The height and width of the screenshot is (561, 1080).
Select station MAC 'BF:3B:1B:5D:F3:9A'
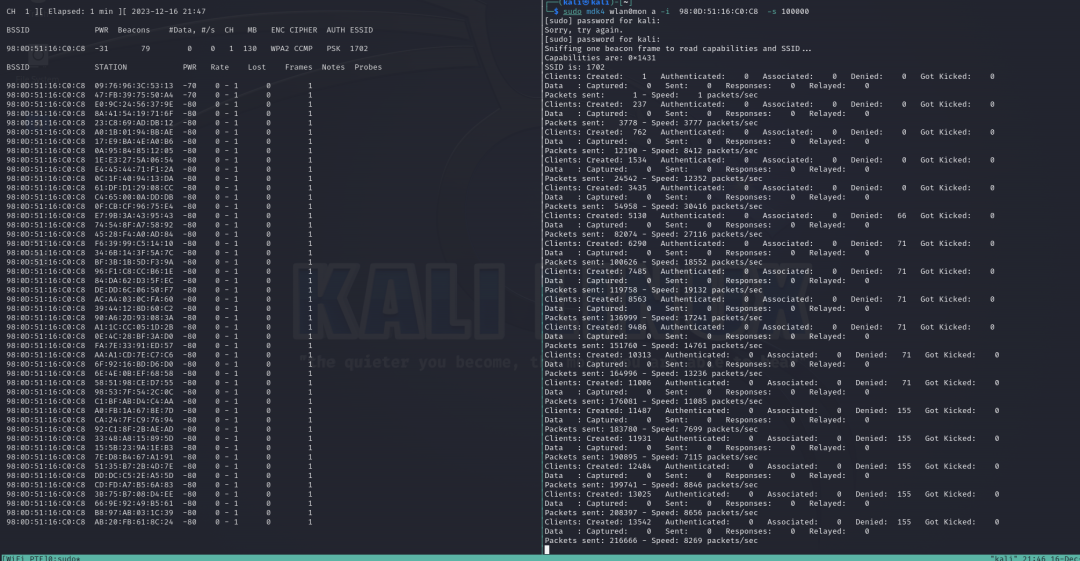[x=134, y=263]
